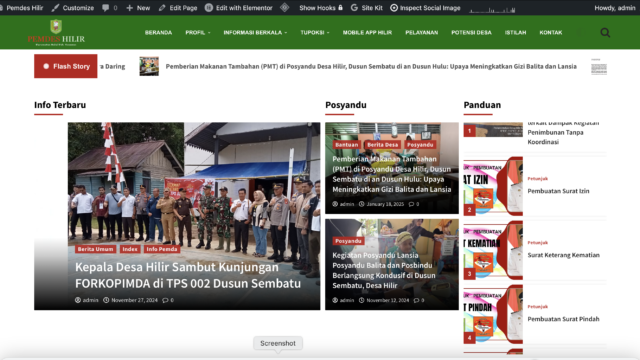The width and height of the screenshot is (640, 360).
Task: Click the plus New item in admin bar
Action: [x=138, y=8]
